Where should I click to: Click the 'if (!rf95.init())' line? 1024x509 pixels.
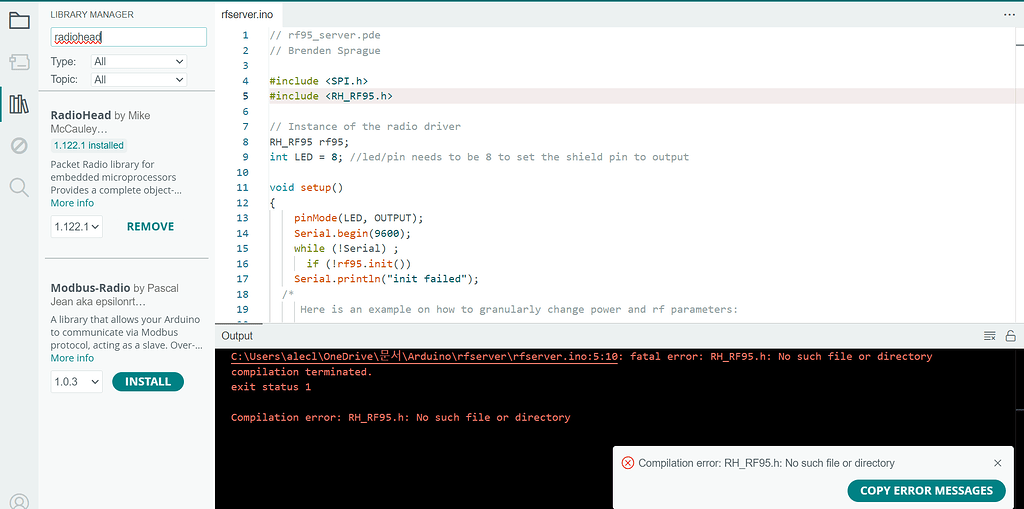point(359,264)
